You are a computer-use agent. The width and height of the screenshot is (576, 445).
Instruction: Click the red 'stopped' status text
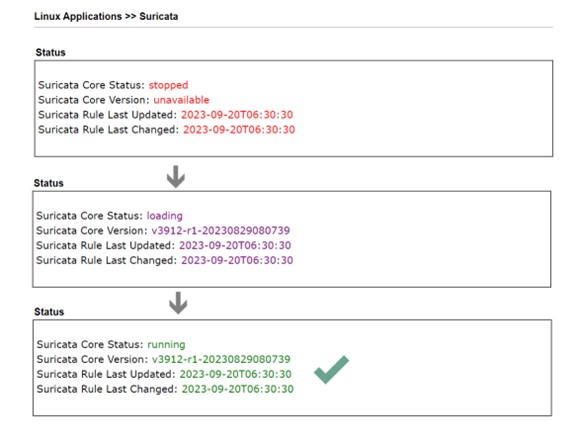[168, 85]
